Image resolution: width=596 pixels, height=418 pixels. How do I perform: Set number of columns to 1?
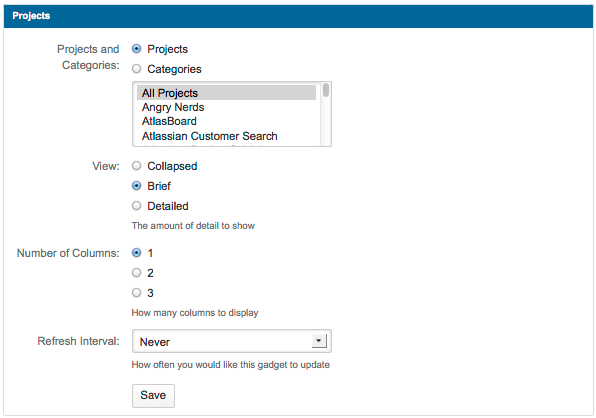pyautogui.click(x=136, y=253)
